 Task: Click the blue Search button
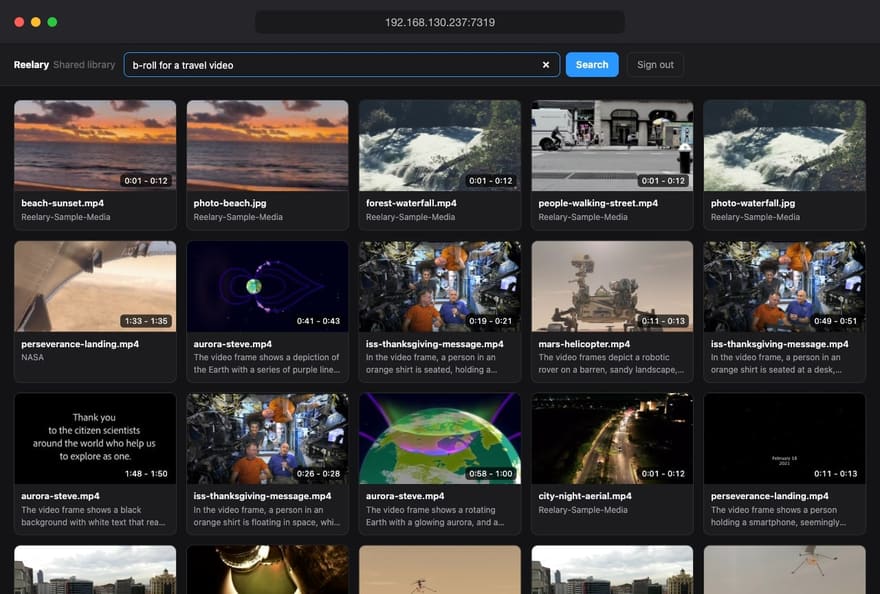tap(592, 65)
